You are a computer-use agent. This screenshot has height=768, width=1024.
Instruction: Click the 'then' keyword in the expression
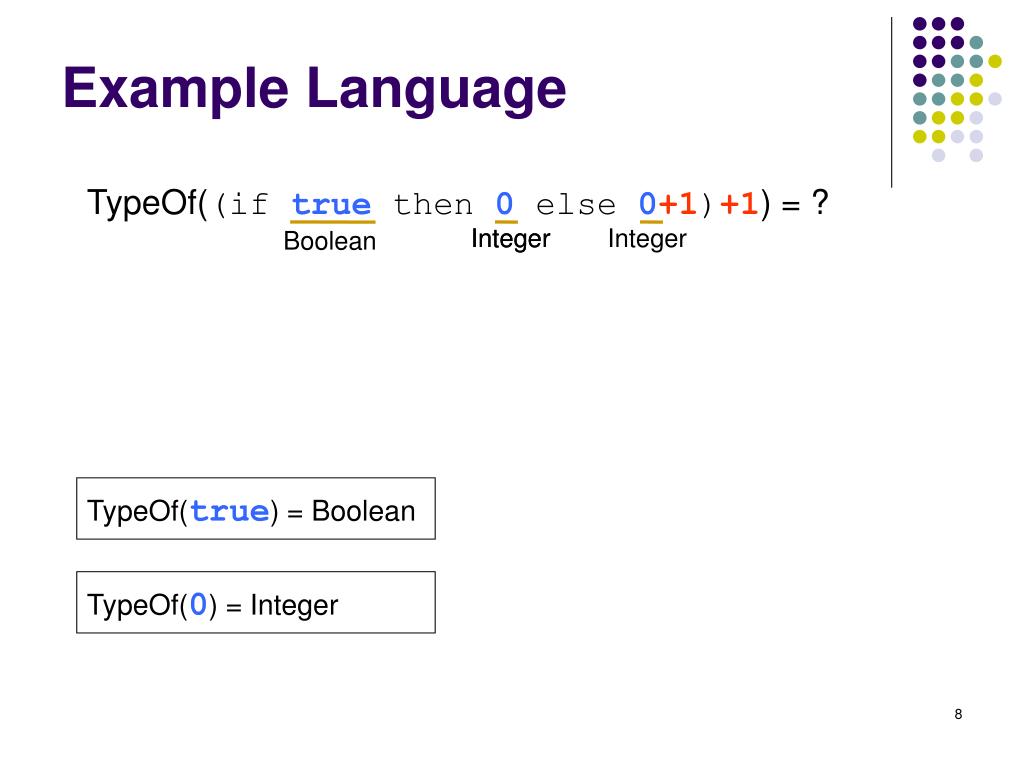point(433,205)
